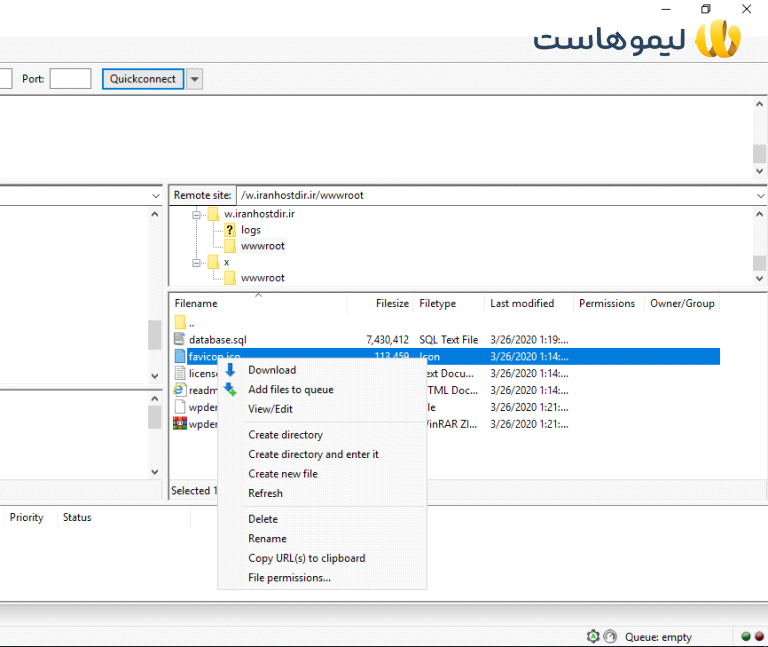Click the database.sql file icon
The width and height of the screenshot is (768, 647).
coord(180,339)
